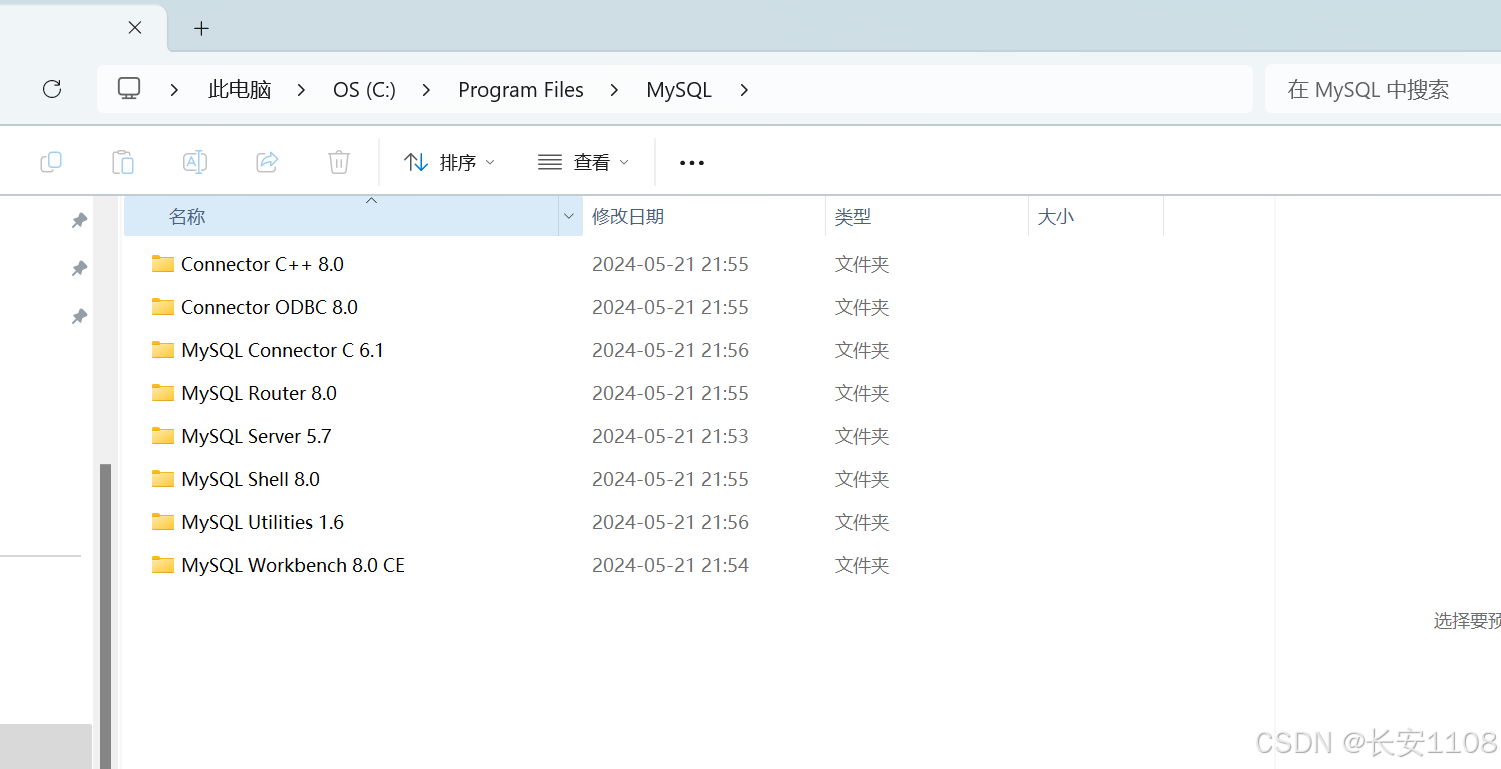Click the Delete trash icon in toolbar
1501x769 pixels.
[339, 162]
